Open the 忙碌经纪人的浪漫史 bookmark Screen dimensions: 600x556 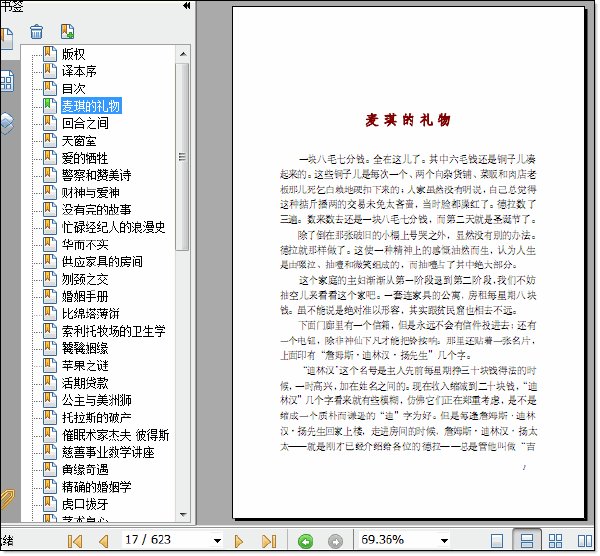pyautogui.click(x=114, y=227)
